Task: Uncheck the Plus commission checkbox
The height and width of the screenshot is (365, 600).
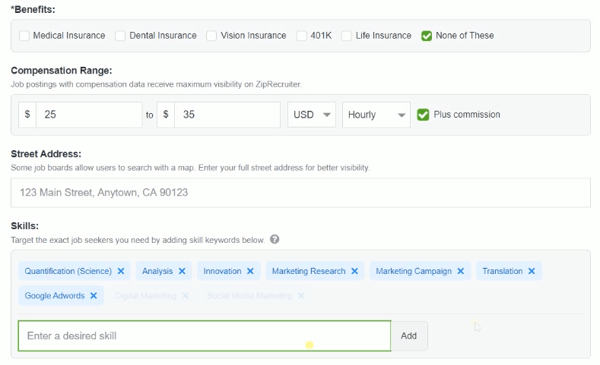Action: [423, 114]
